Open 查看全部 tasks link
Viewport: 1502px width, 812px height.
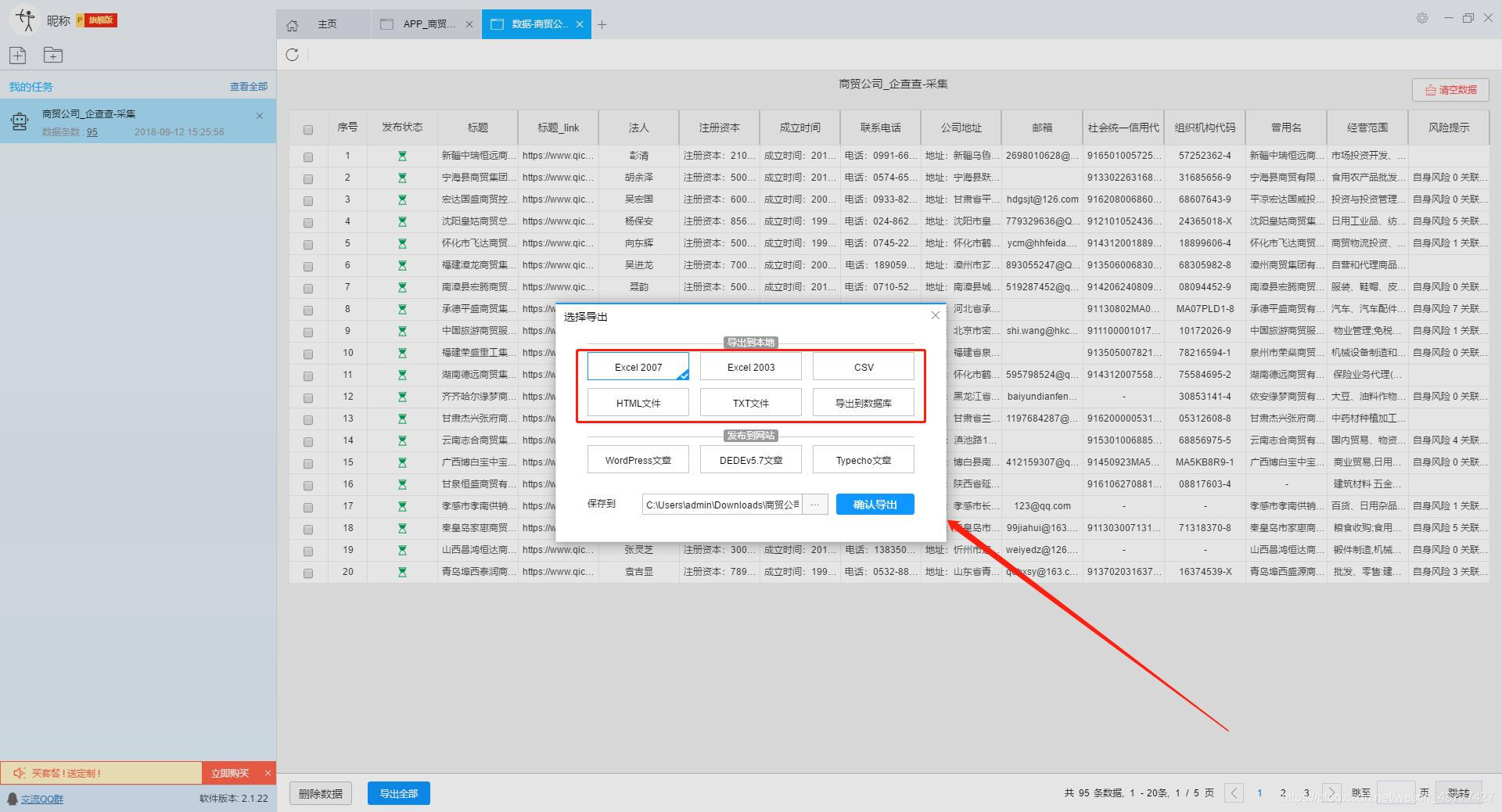[x=249, y=87]
